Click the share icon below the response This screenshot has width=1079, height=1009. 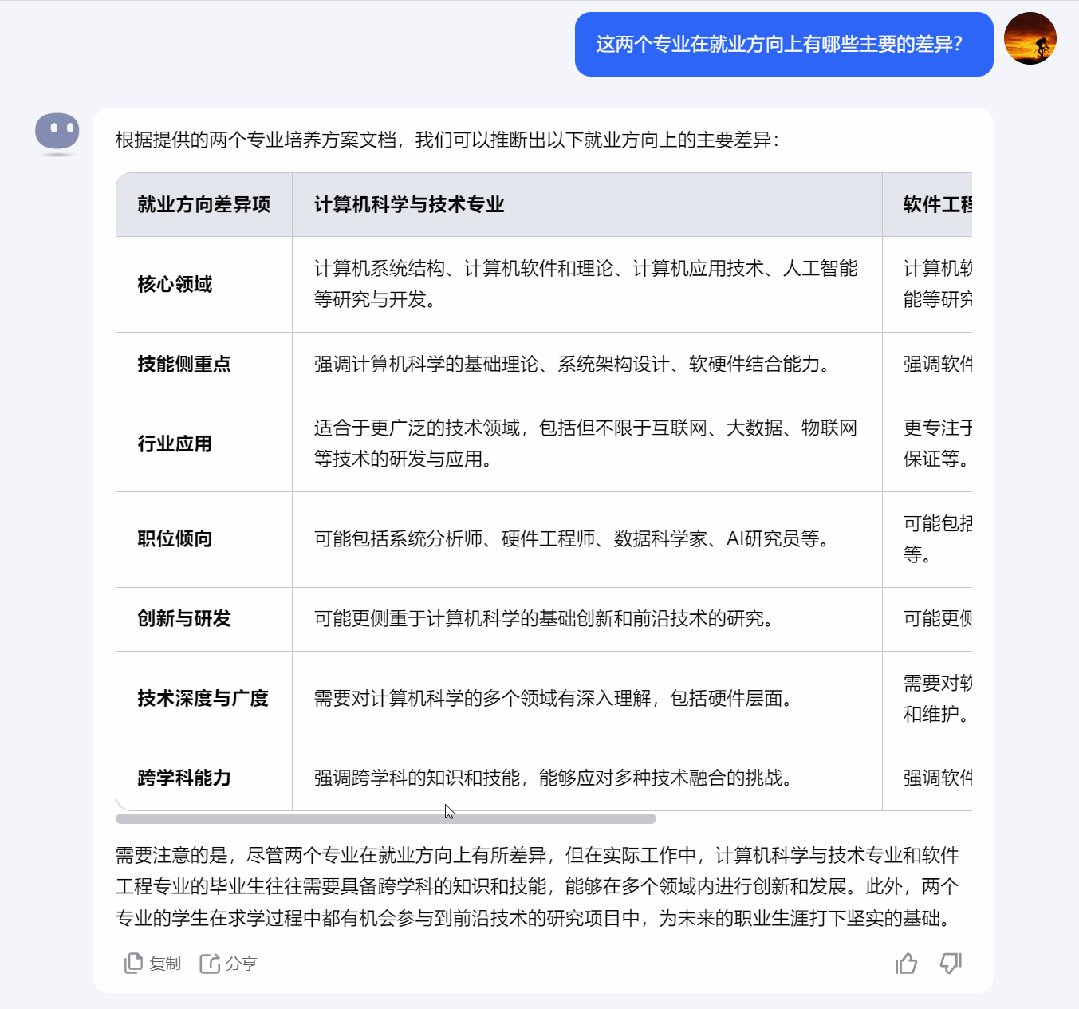coord(209,963)
